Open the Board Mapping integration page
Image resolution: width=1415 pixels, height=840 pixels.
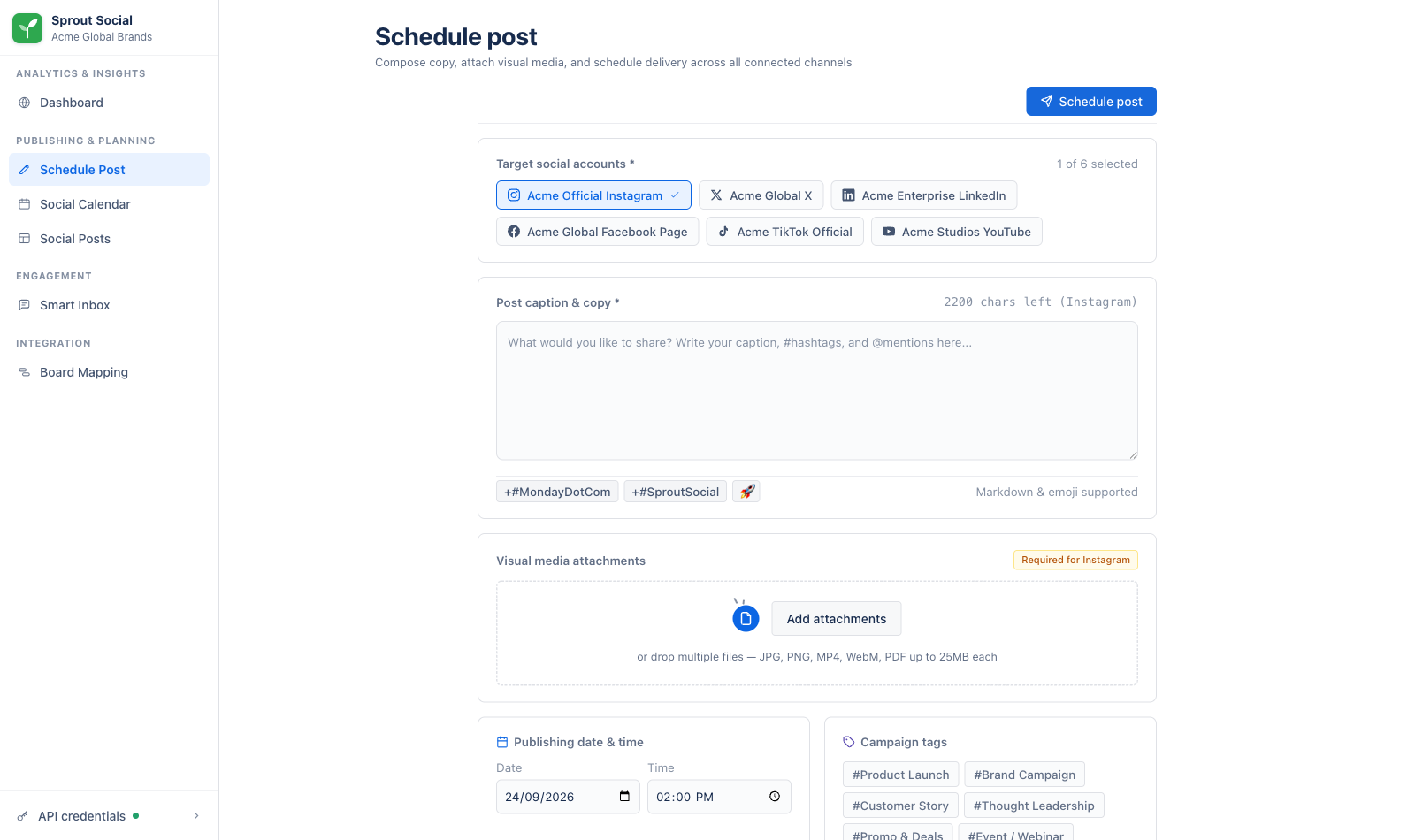pos(109,372)
